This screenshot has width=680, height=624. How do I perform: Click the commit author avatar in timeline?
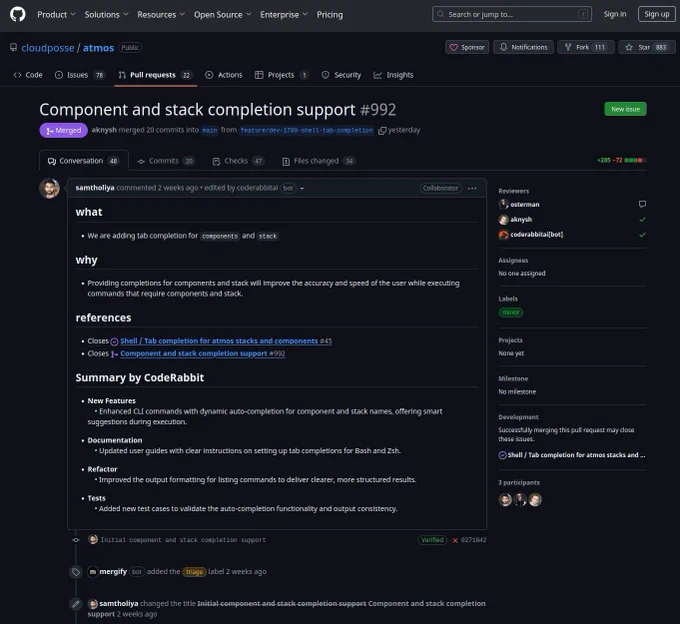tap(93, 539)
